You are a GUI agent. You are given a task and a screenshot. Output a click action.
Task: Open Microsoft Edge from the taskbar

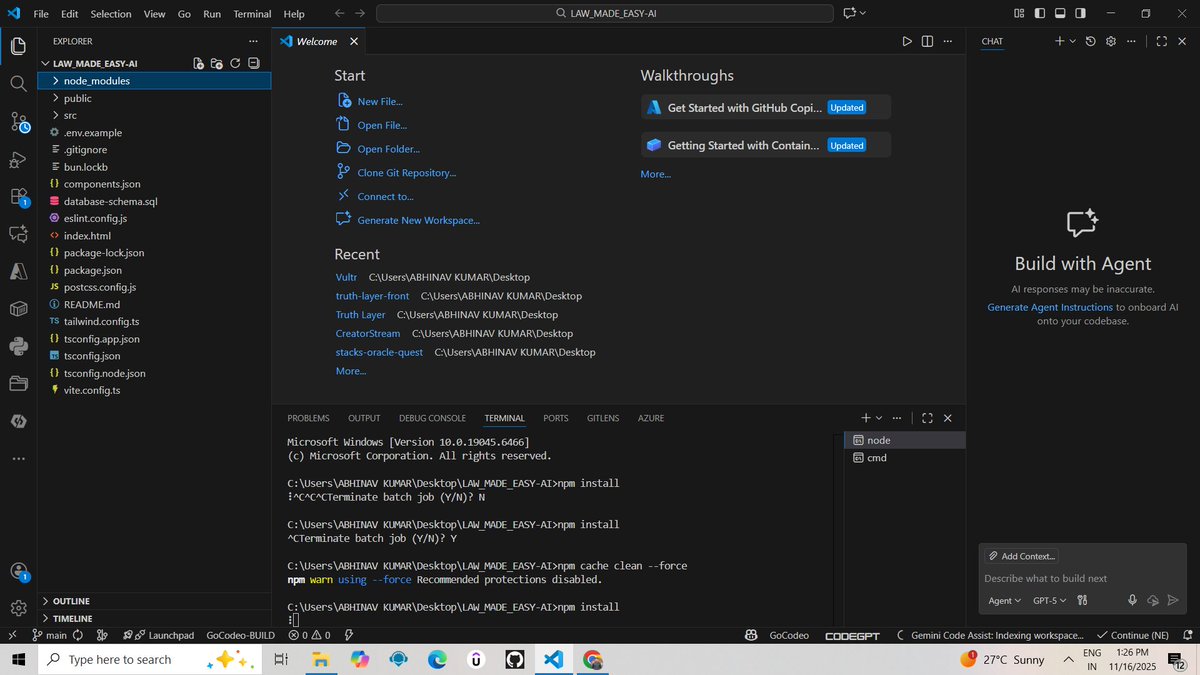[x=437, y=660]
